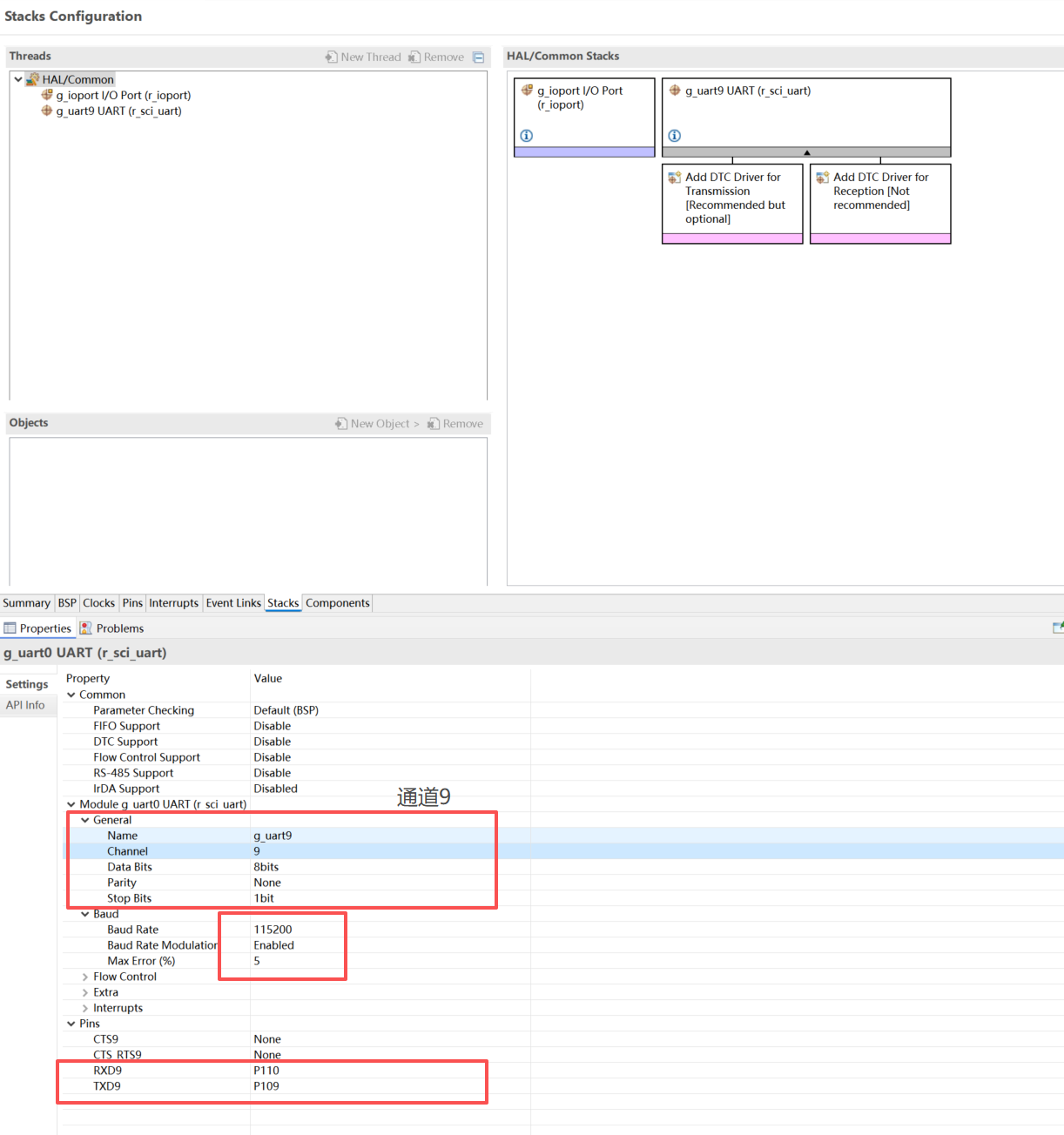Image resolution: width=1064 pixels, height=1135 pixels.
Task: Select the g_uart9 UART stack block
Action: click(x=806, y=118)
